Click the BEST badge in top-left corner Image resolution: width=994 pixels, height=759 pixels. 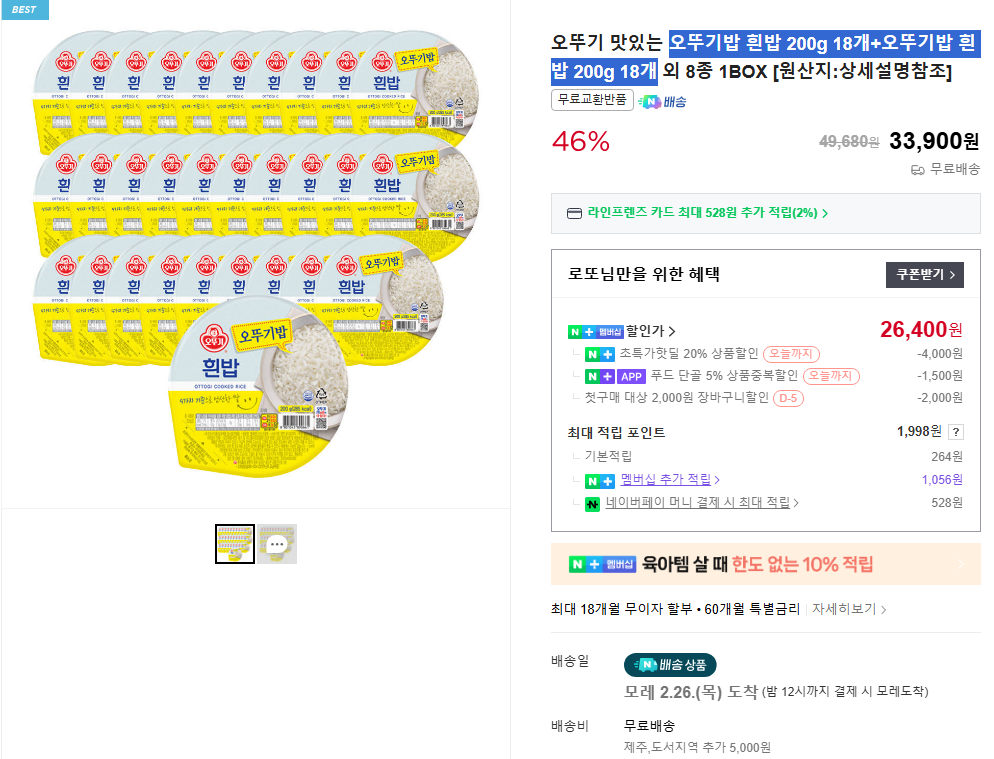click(x=24, y=10)
